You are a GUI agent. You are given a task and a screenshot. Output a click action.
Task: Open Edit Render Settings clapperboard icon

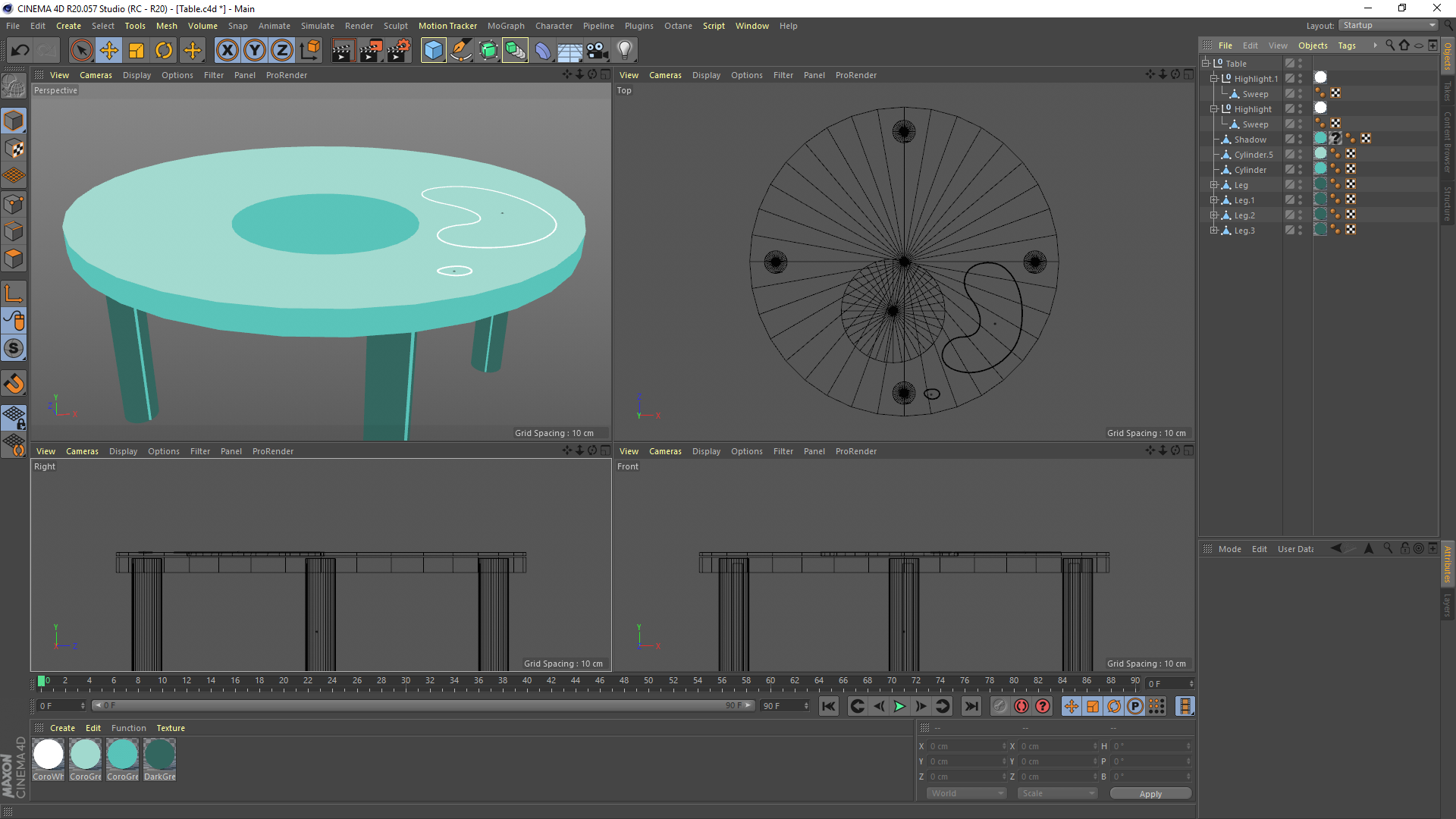(398, 51)
